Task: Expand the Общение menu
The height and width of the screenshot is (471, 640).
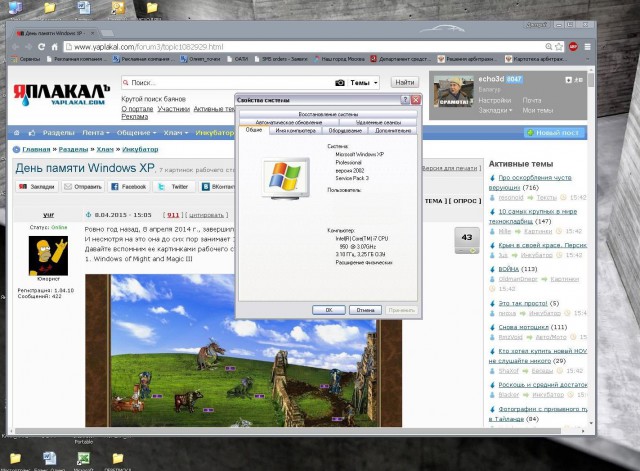Action: click(136, 133)
